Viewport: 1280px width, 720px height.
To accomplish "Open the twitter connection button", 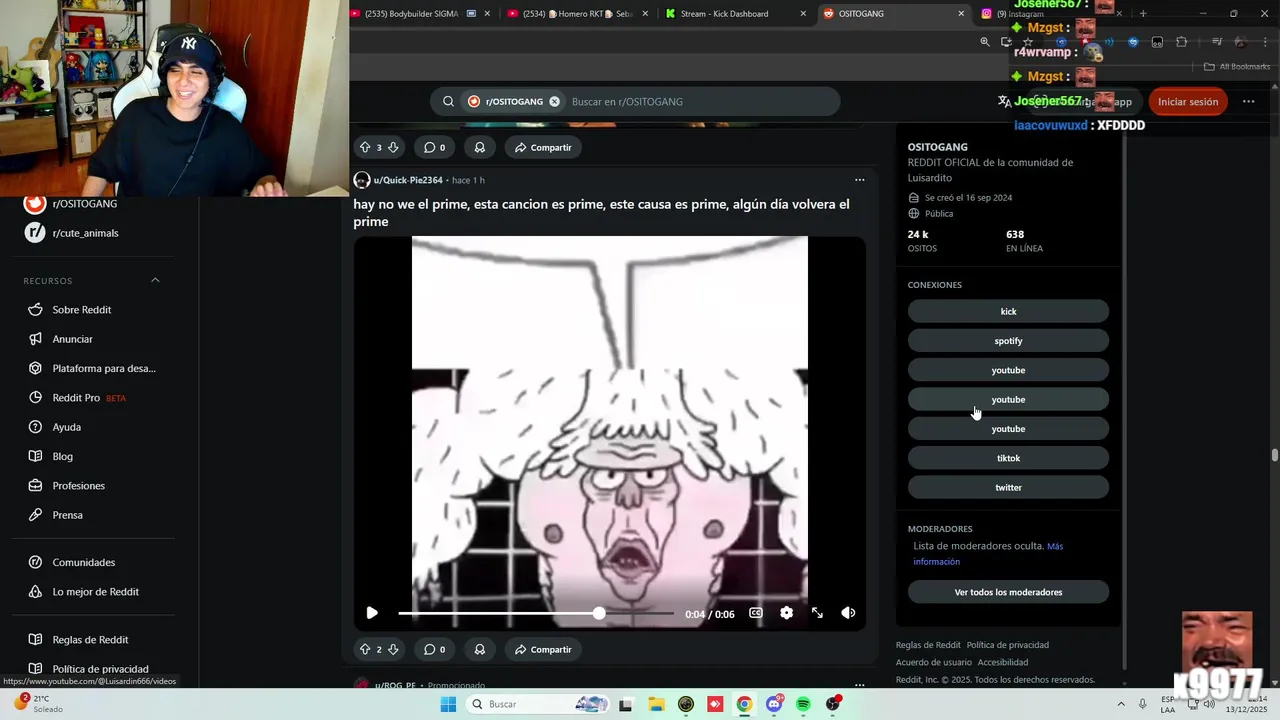I will tap(1008, 487).
